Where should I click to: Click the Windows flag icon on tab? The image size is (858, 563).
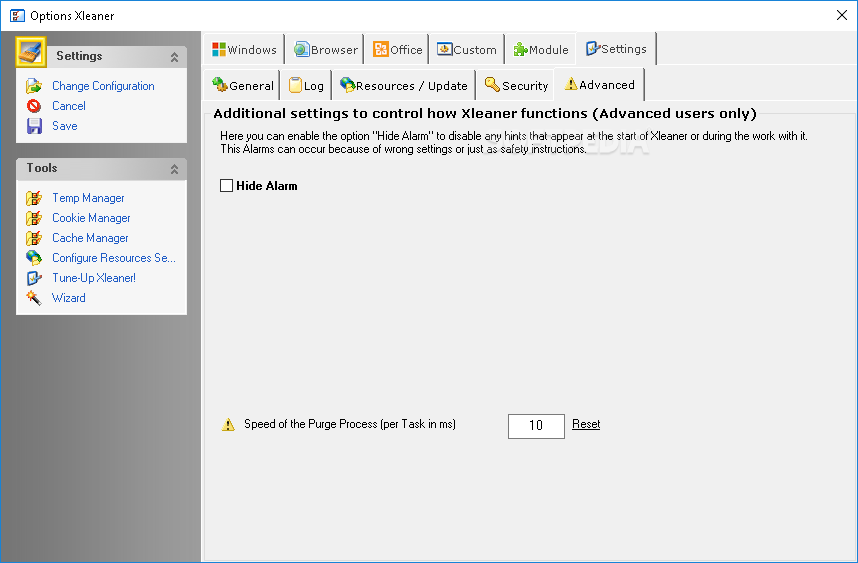pyautogui.click(x=219, y=50)
